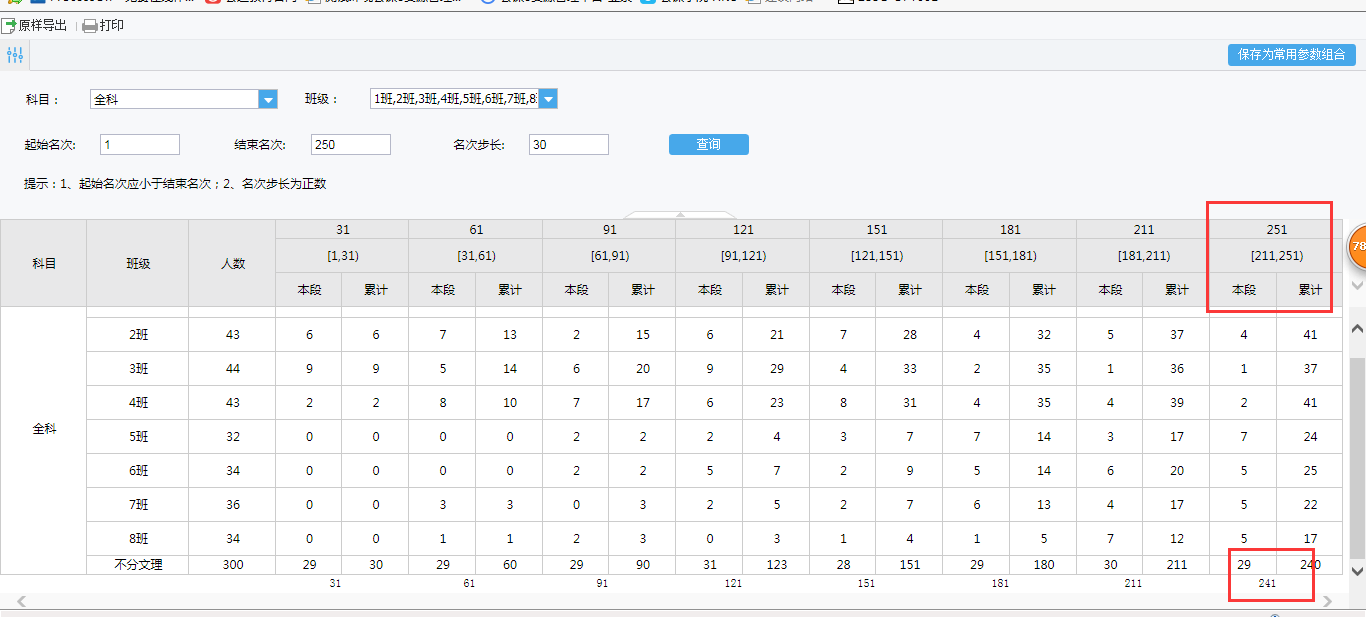Select the 人数 column header
Image resolution: width=1366 pixels, height=617 pixels.
pos(232,264)
